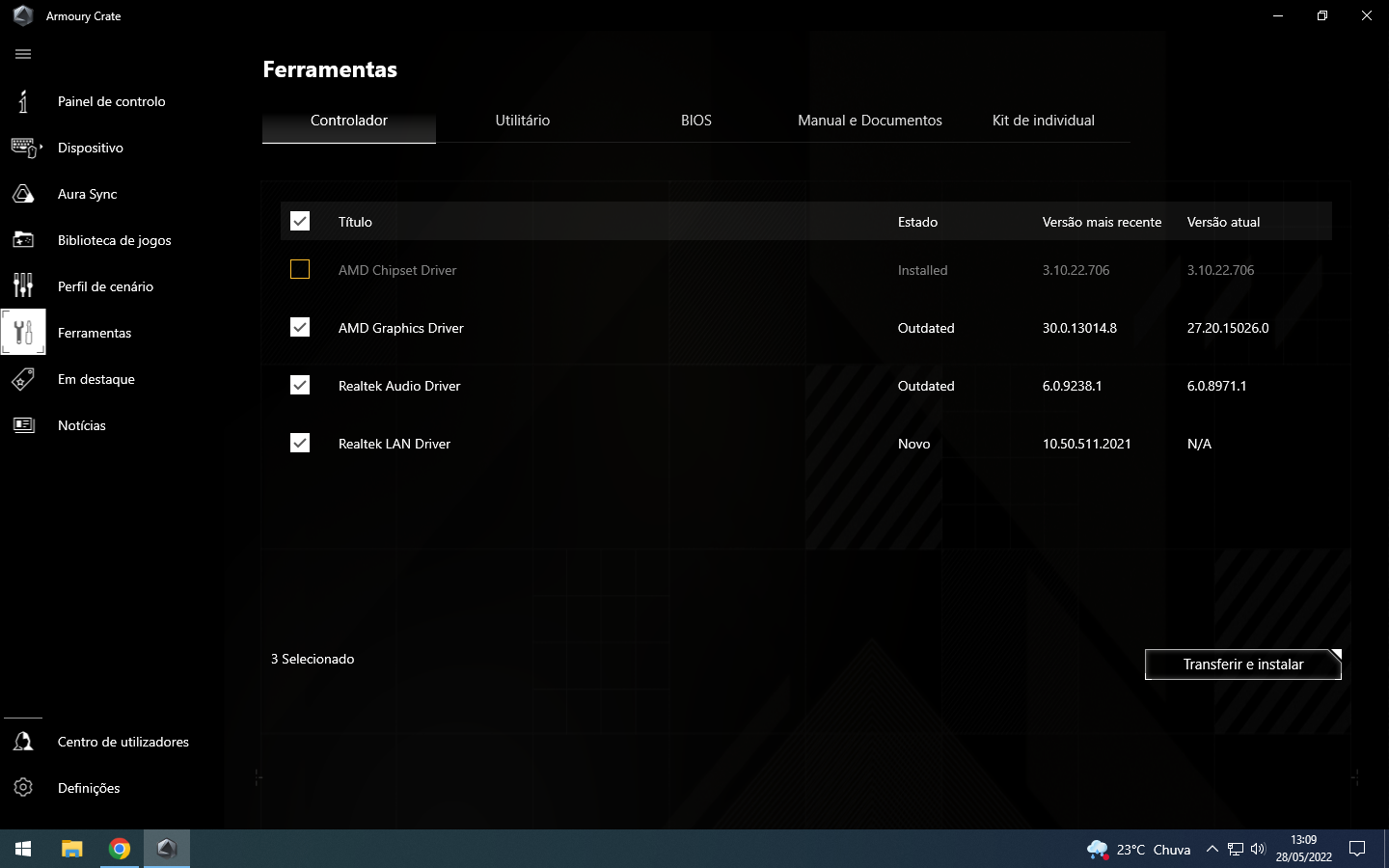Uncheck the Realtek Audio Driver checkbox
1389x868 pixels.
[300, 385]
